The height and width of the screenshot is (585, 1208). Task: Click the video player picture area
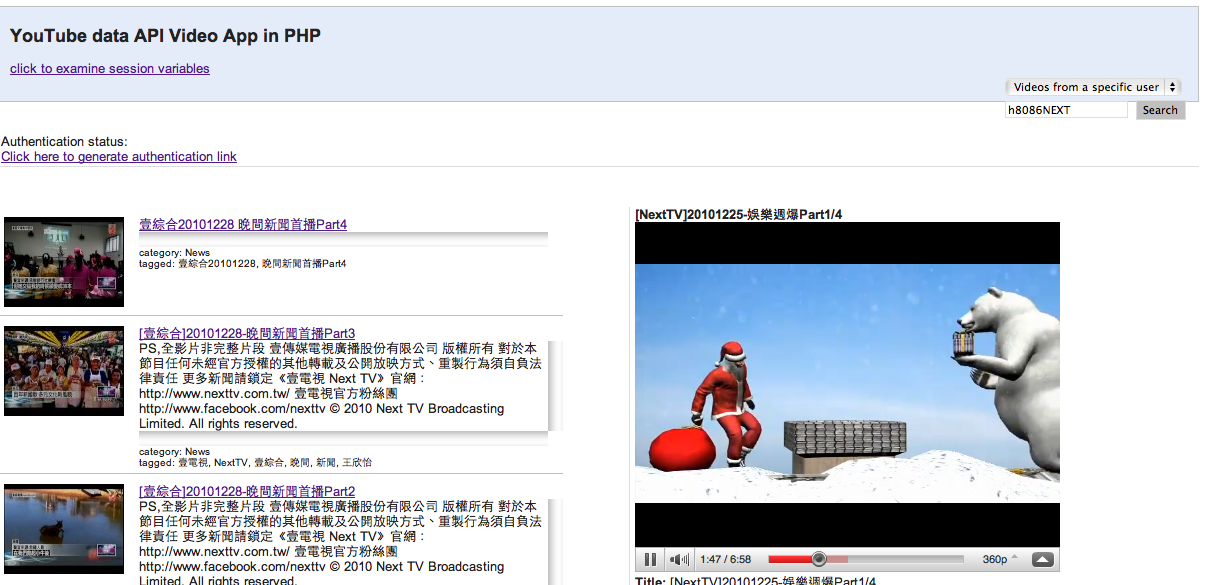[x=847, y=383]
